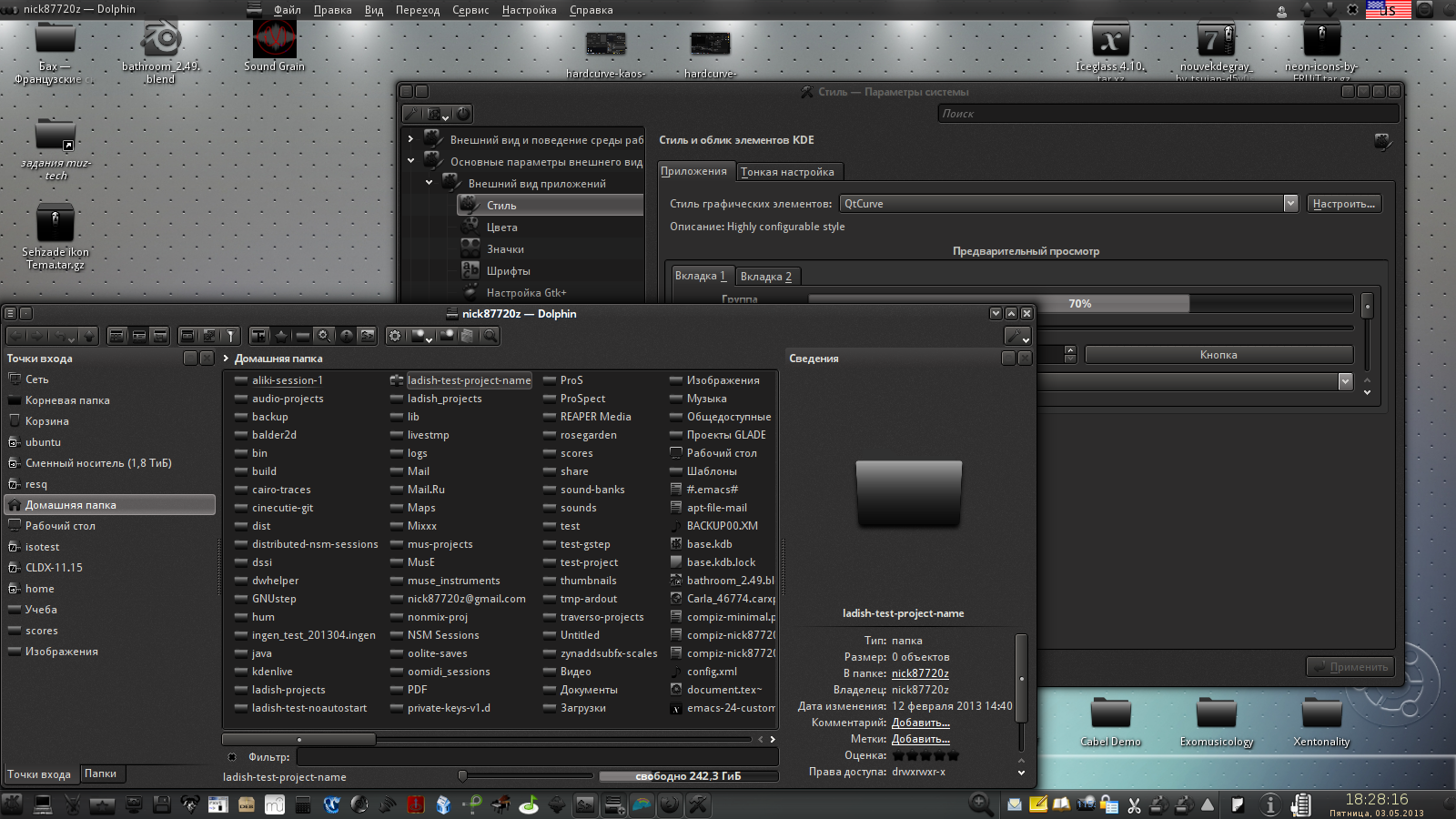Select Корзина in Places panel

[47, 421]
